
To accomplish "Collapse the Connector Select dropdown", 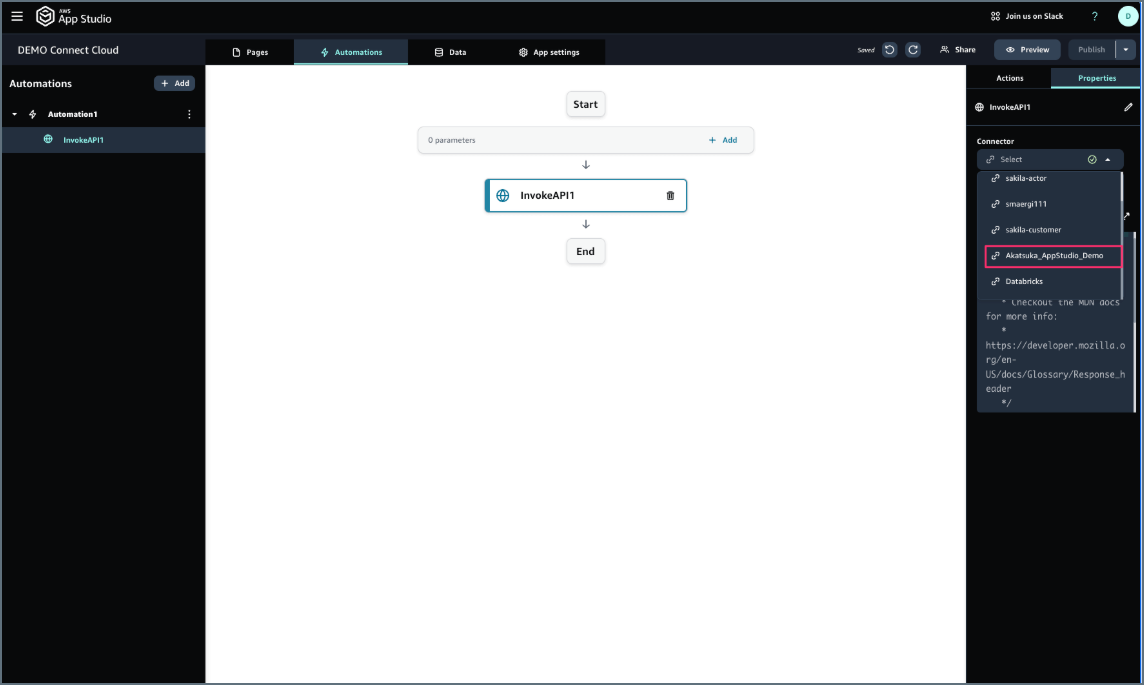I will (1107, 158).
